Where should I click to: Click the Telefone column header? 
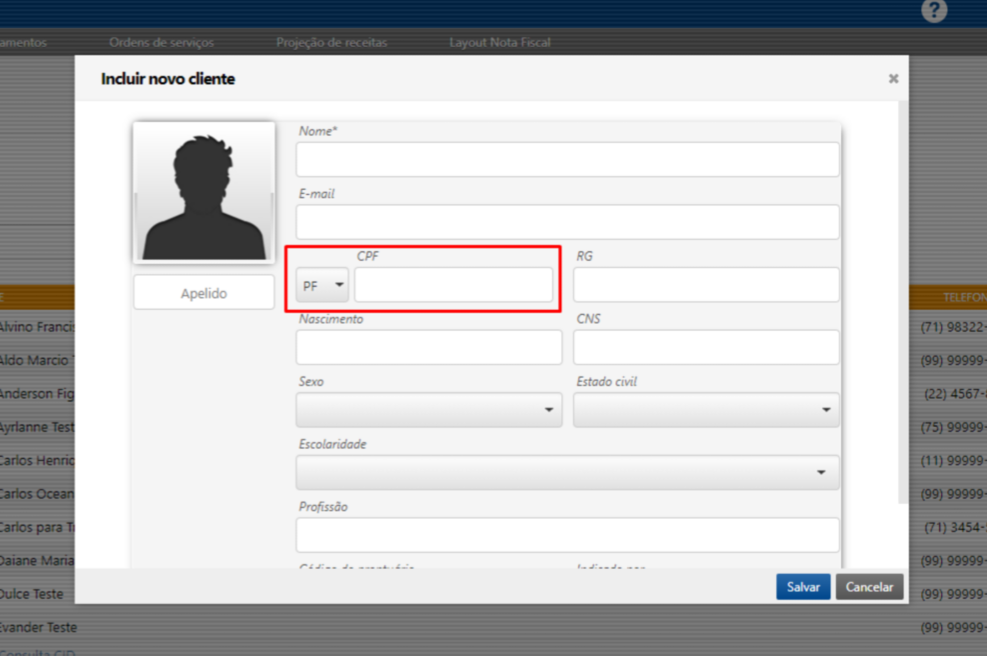pos(964,297)
